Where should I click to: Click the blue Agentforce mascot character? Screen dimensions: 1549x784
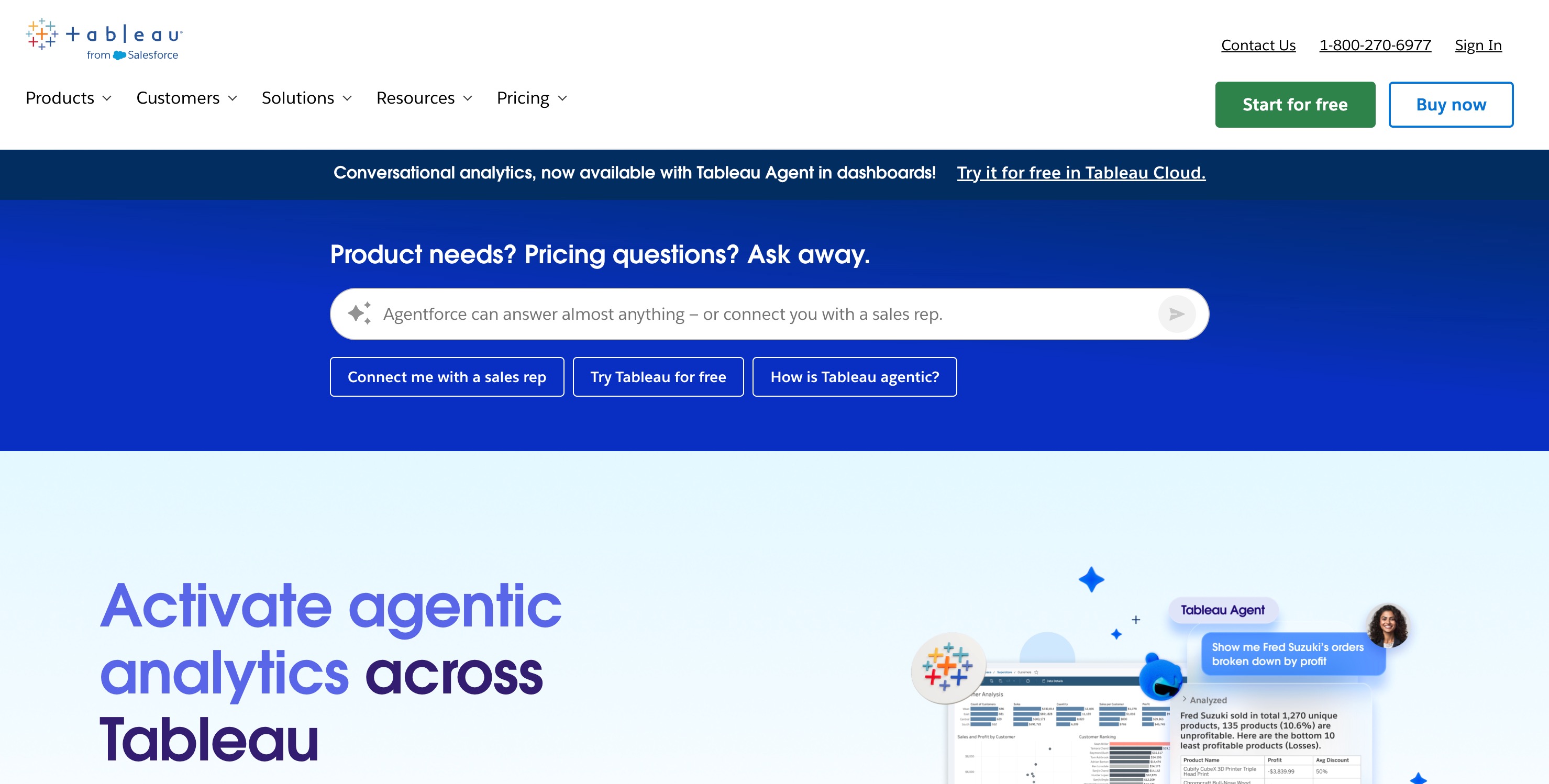[1161, 677]
